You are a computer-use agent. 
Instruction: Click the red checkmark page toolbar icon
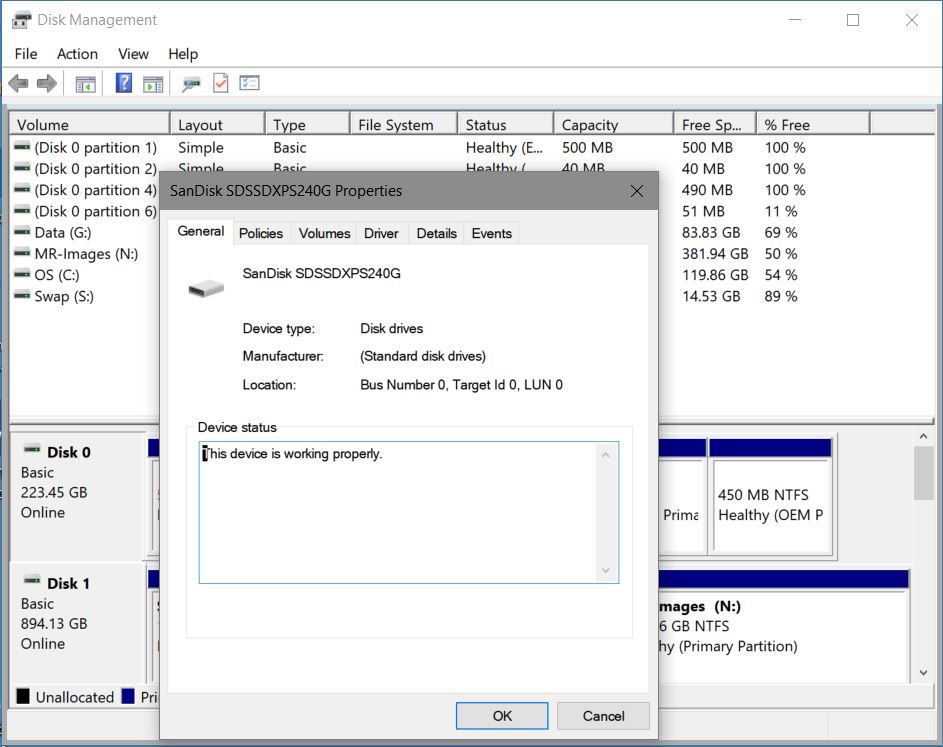coord(221,82)
